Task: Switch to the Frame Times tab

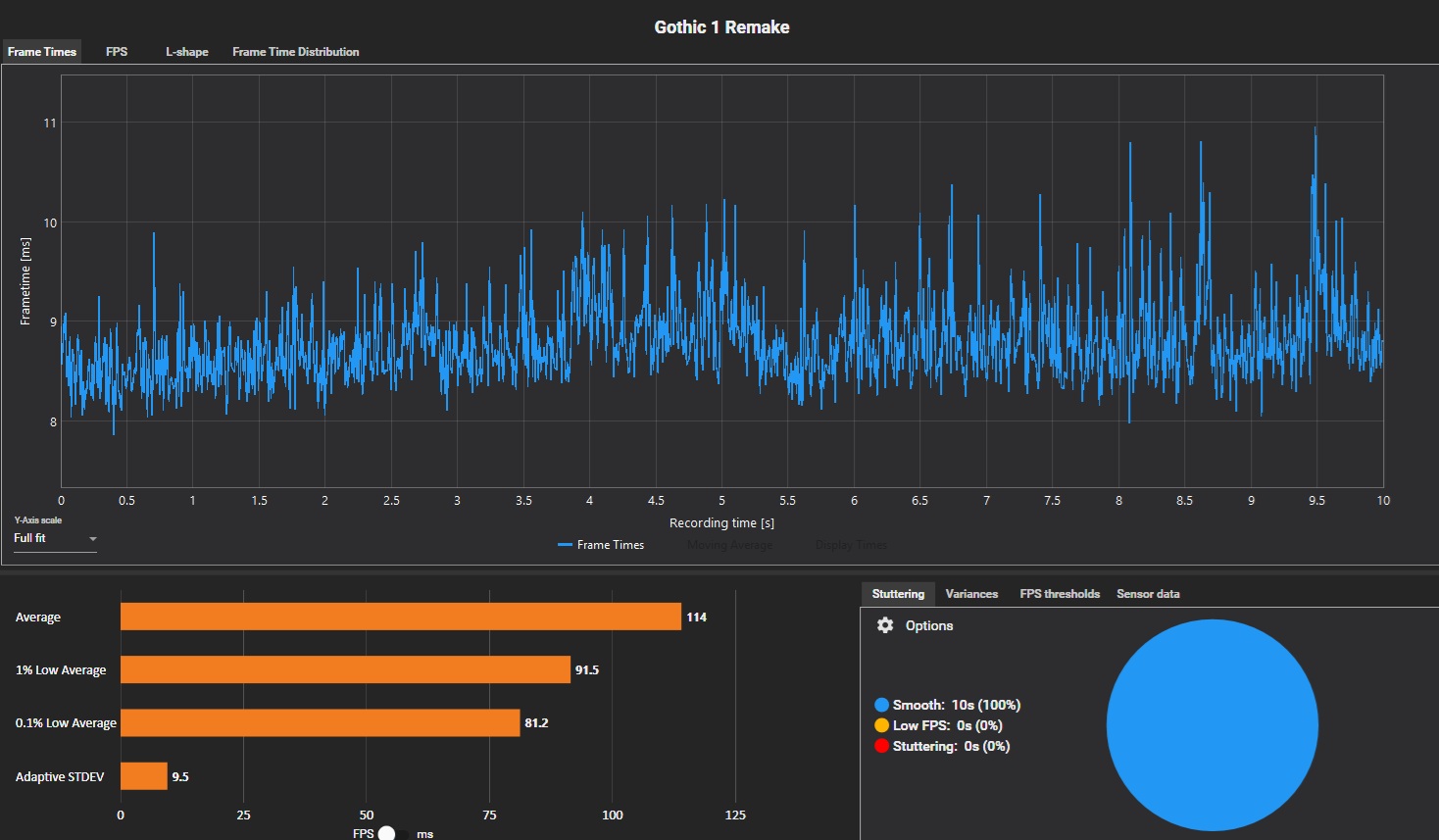Action: (x=42, y=52)
